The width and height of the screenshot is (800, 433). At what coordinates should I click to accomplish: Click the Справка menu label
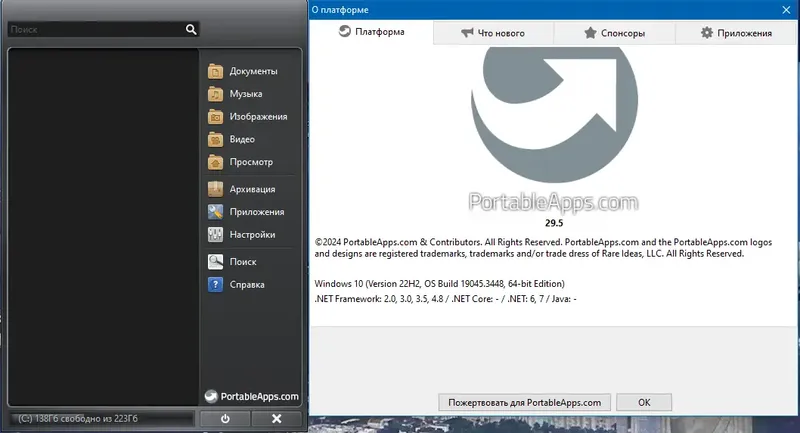pos(247,285)
